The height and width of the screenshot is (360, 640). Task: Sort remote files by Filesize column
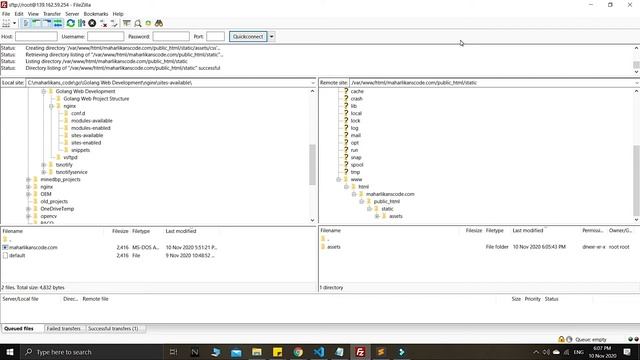coord(473,231)
